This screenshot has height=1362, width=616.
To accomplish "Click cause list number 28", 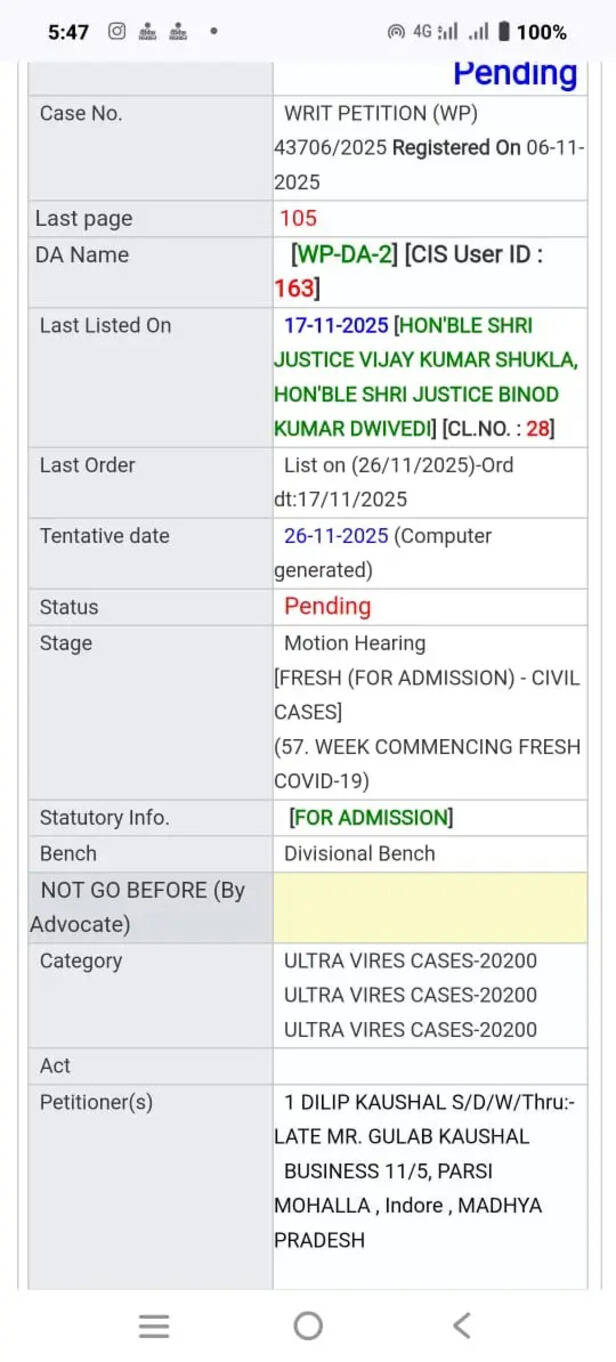I will click(538, 429).
